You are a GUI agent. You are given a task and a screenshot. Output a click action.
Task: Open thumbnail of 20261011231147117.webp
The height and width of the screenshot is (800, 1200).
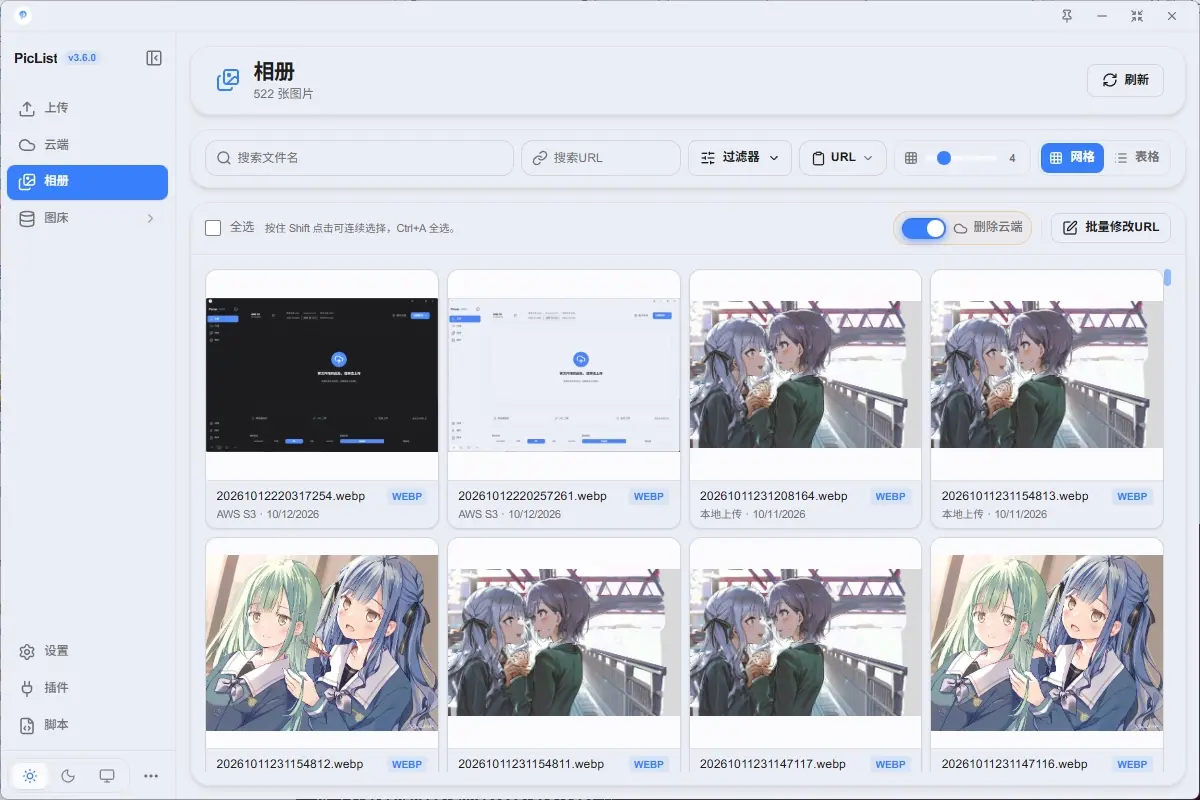coord(806,643)
